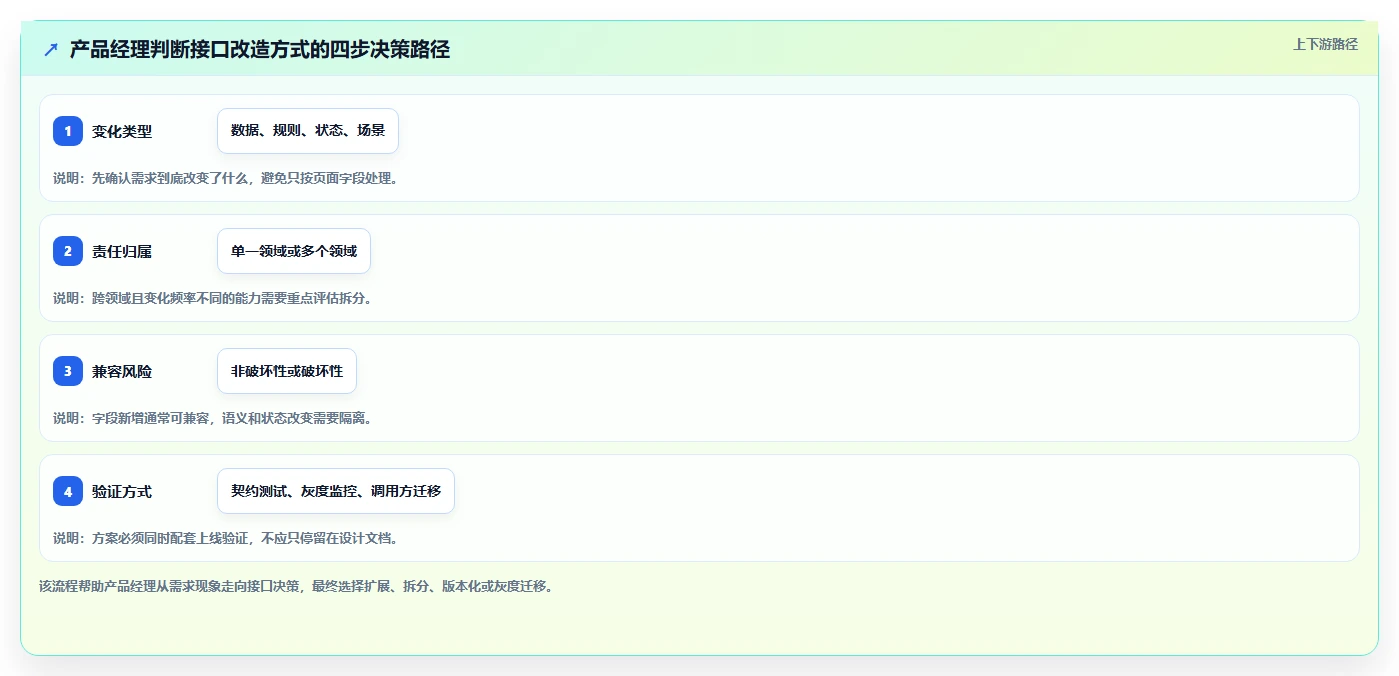Click the title 产品经理判断接口改造方式的四步决策路径
1399x676 pixels.
(260, 49)
